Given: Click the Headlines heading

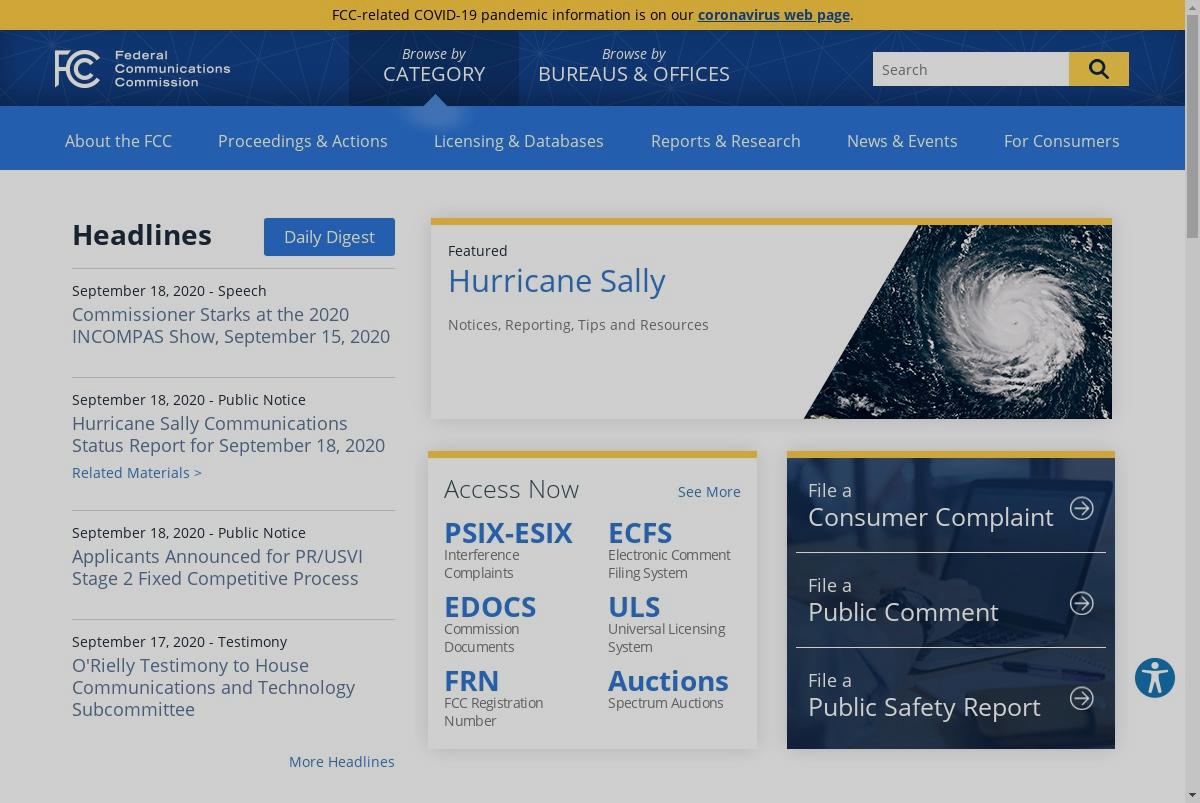Looking at the screenshot, I should [x=142, y=235].
